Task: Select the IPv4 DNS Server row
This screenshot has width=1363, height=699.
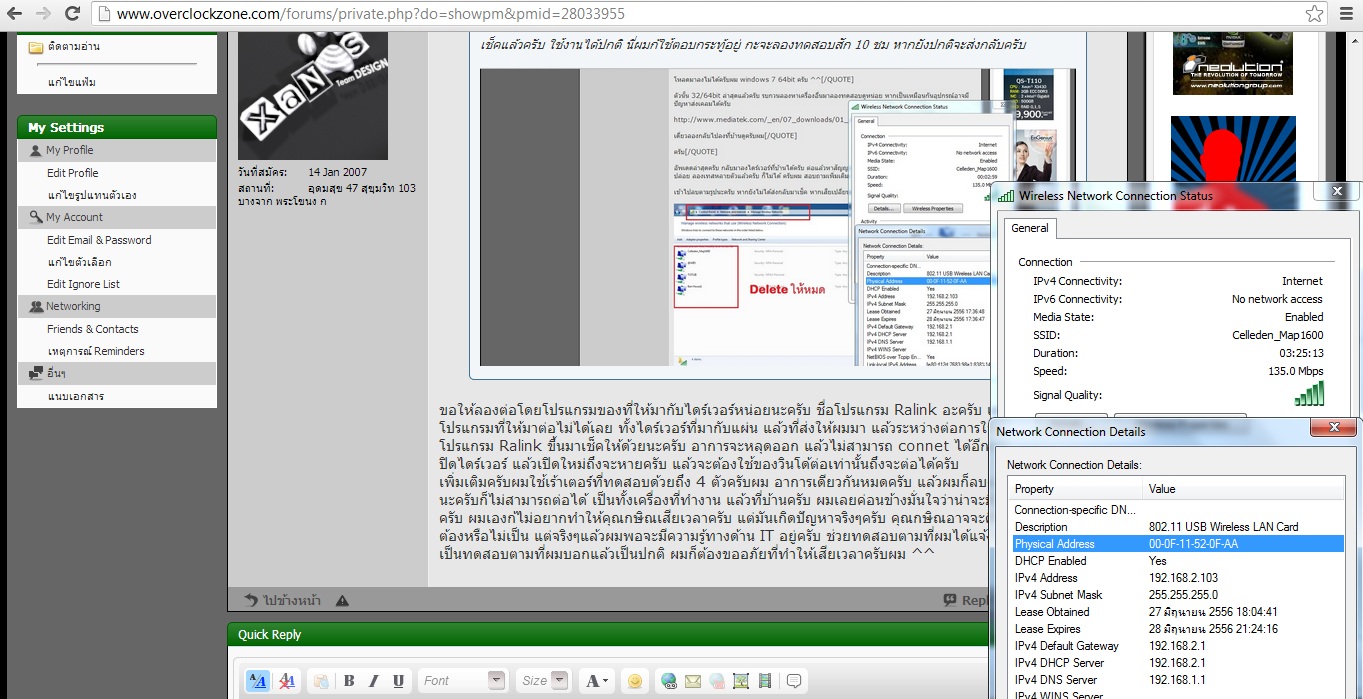Action: point(1178,680)
